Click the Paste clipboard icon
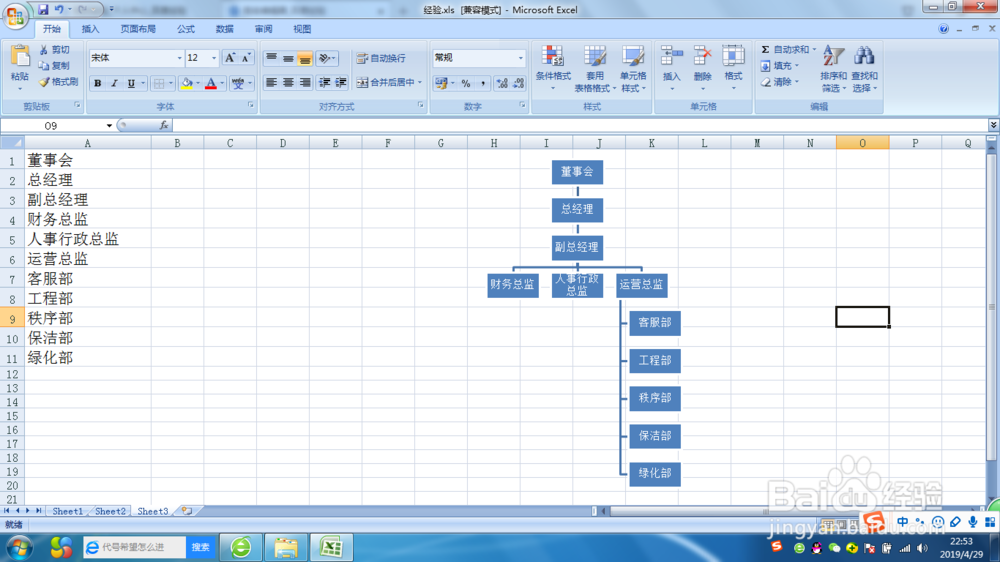Viewport: 1000px width, 562px height. (x=20, y=57)
